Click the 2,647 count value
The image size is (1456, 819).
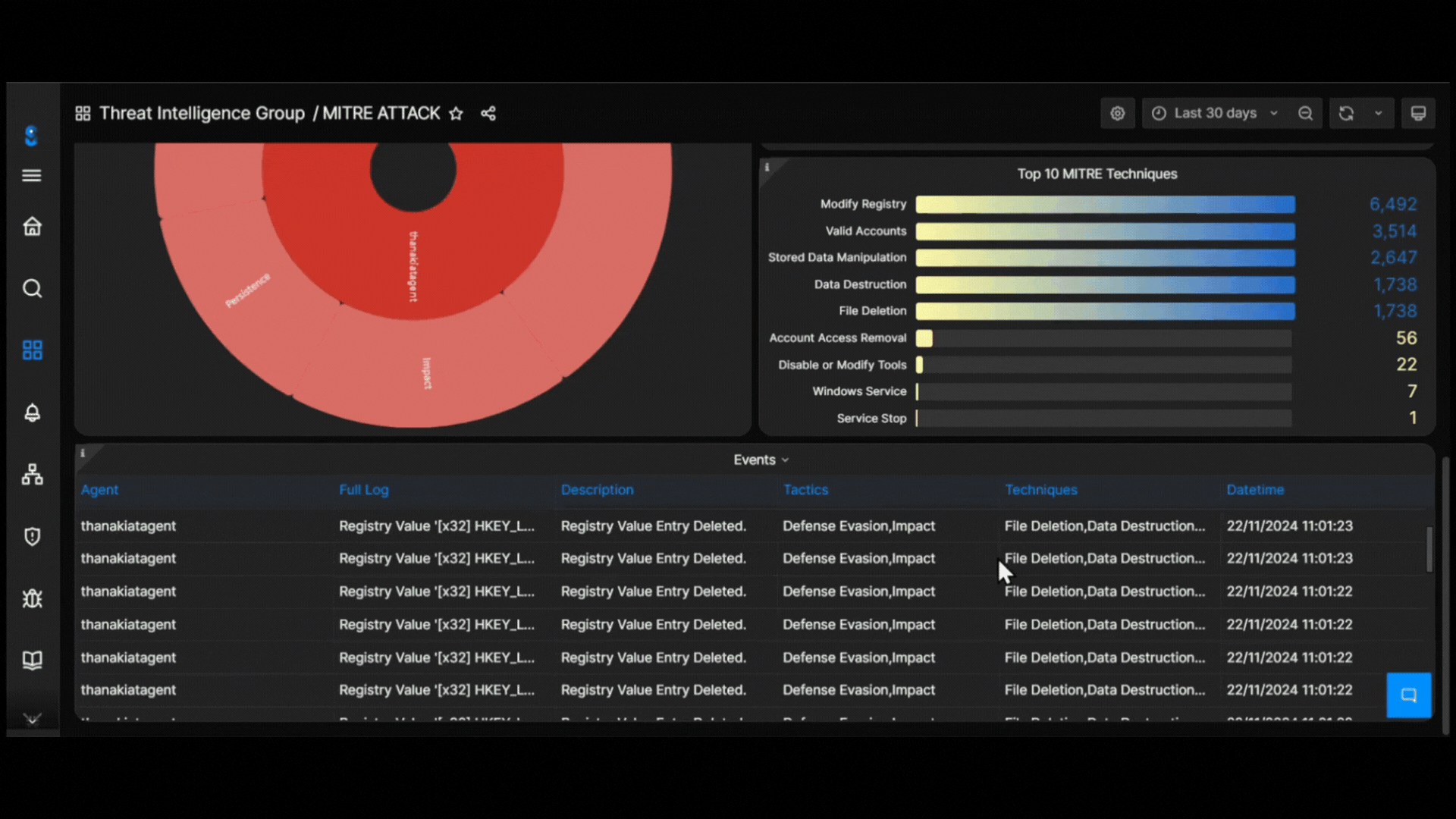1394,258
